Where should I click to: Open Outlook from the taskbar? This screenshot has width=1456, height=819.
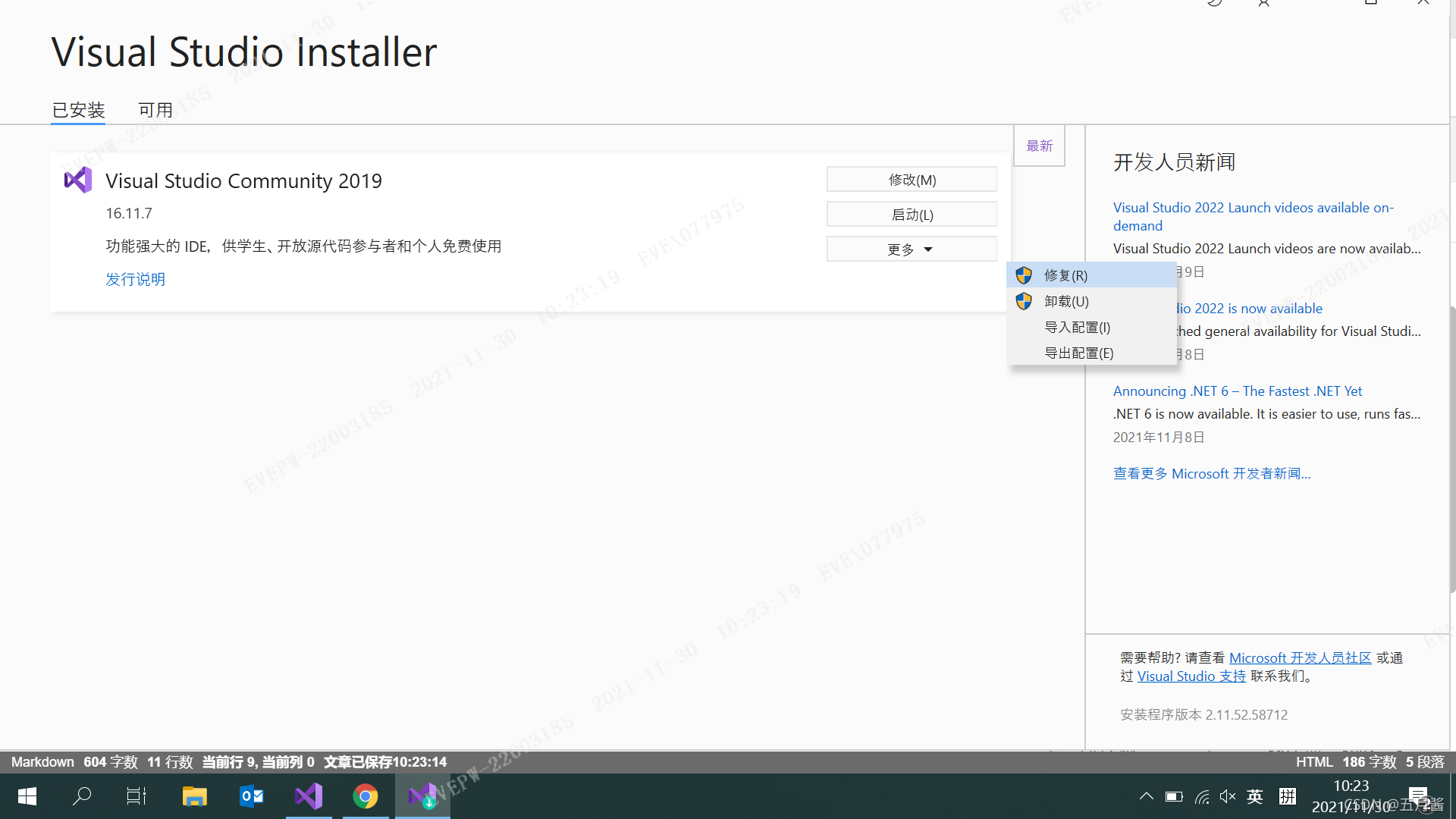[251, 795]
